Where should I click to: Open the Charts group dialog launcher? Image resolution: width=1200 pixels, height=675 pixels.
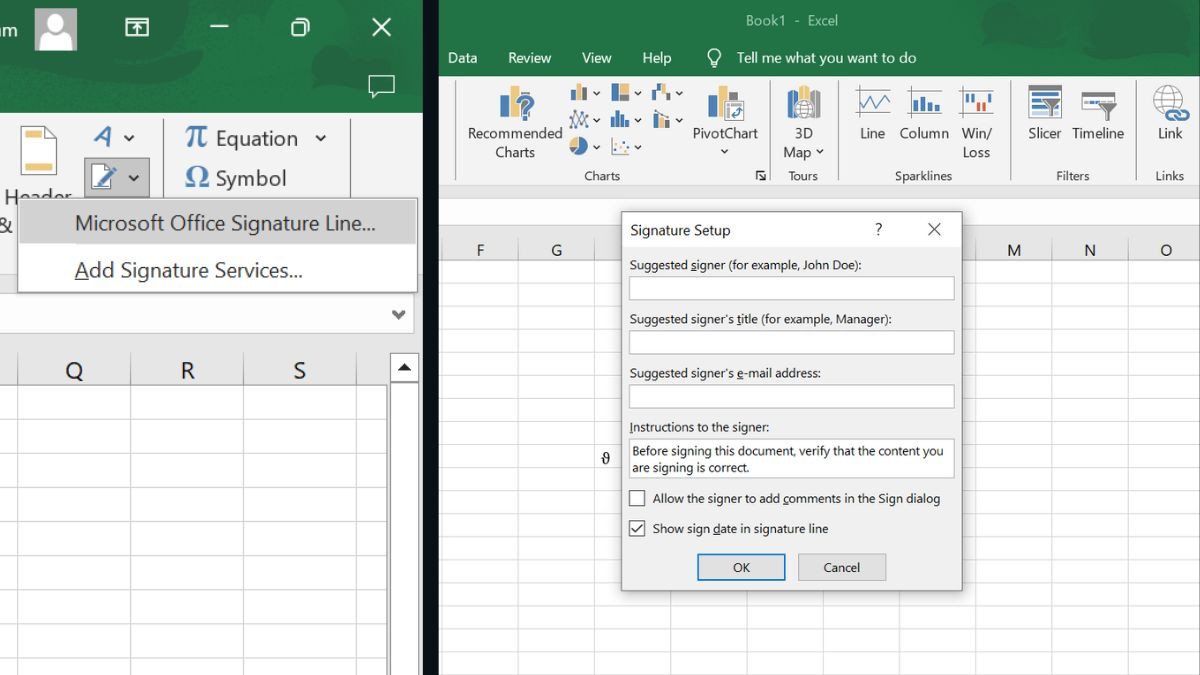(761, 176)
